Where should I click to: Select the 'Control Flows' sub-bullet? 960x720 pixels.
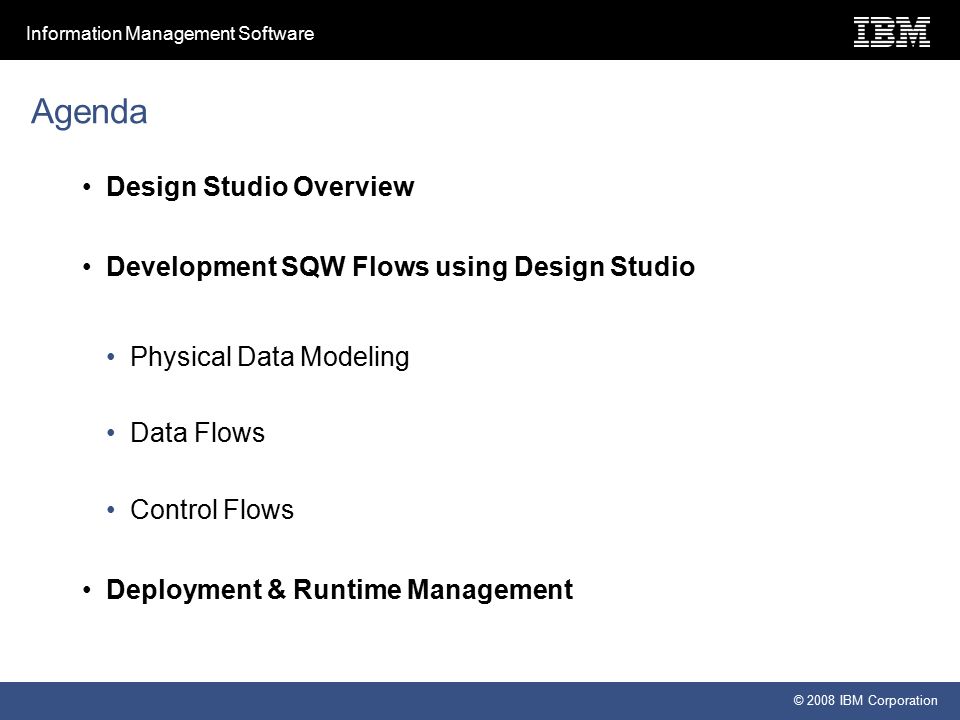click(212, 509)
